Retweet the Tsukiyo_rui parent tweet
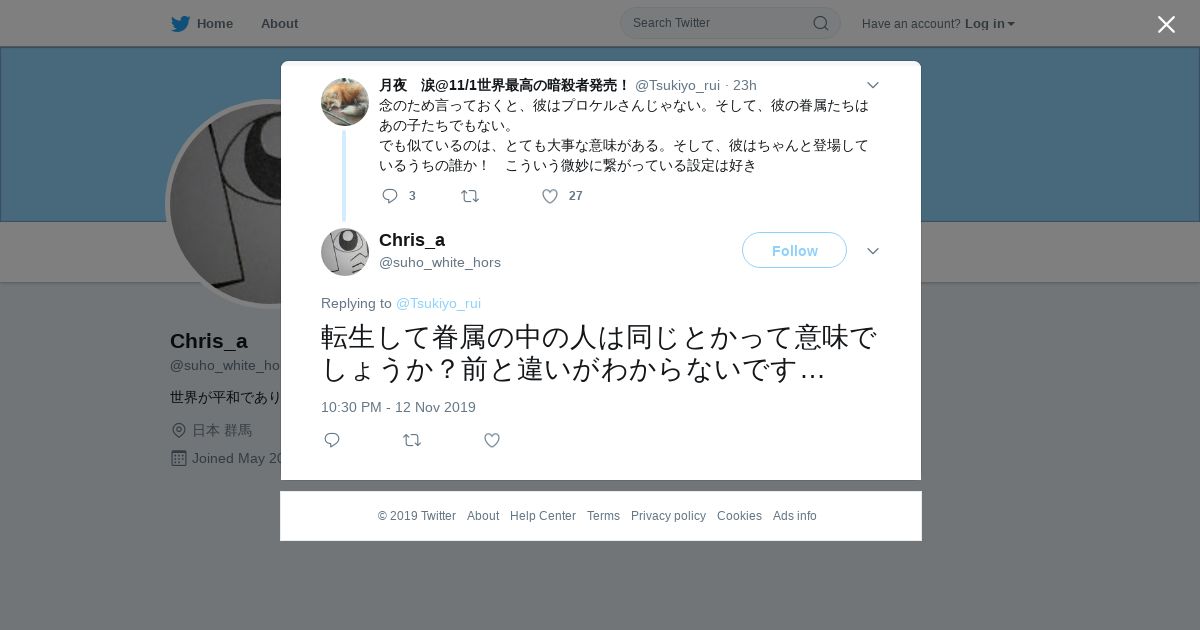1200x630 pixels. [x=470, y=196]
